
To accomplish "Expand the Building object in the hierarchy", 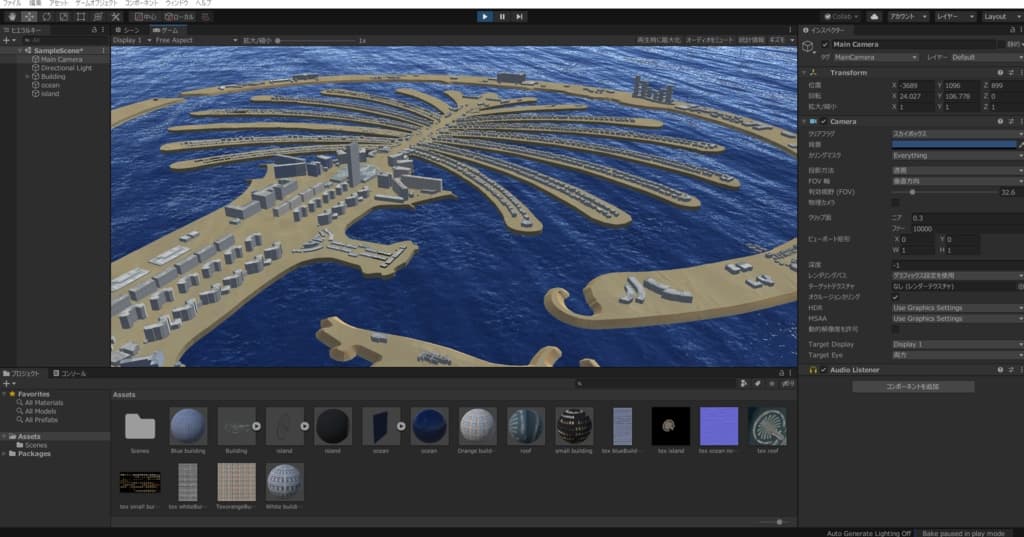I will tap(27, 76).
